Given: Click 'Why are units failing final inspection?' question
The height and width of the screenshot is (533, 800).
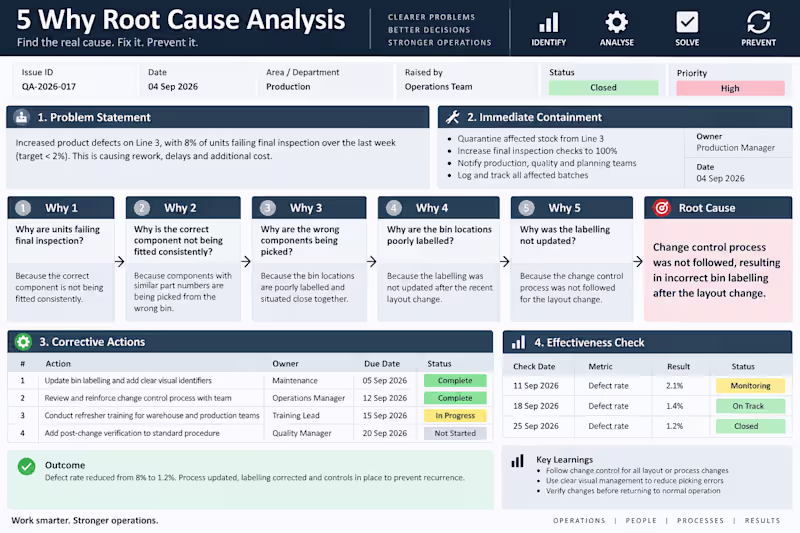Looking at the screenshot, I should pos(58,235).
